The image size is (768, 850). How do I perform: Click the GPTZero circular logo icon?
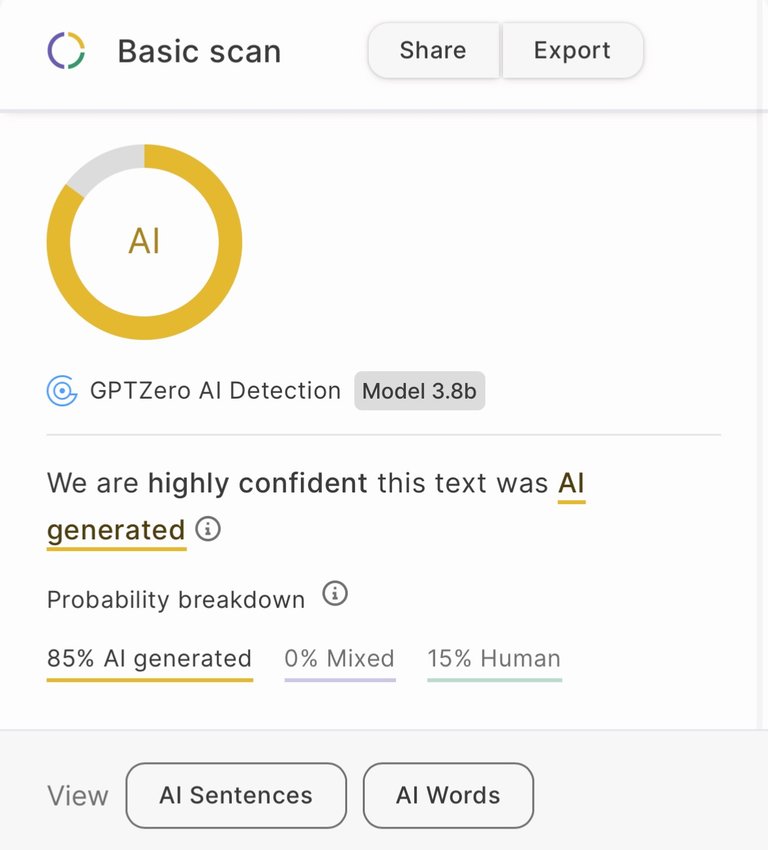[67, 50]
